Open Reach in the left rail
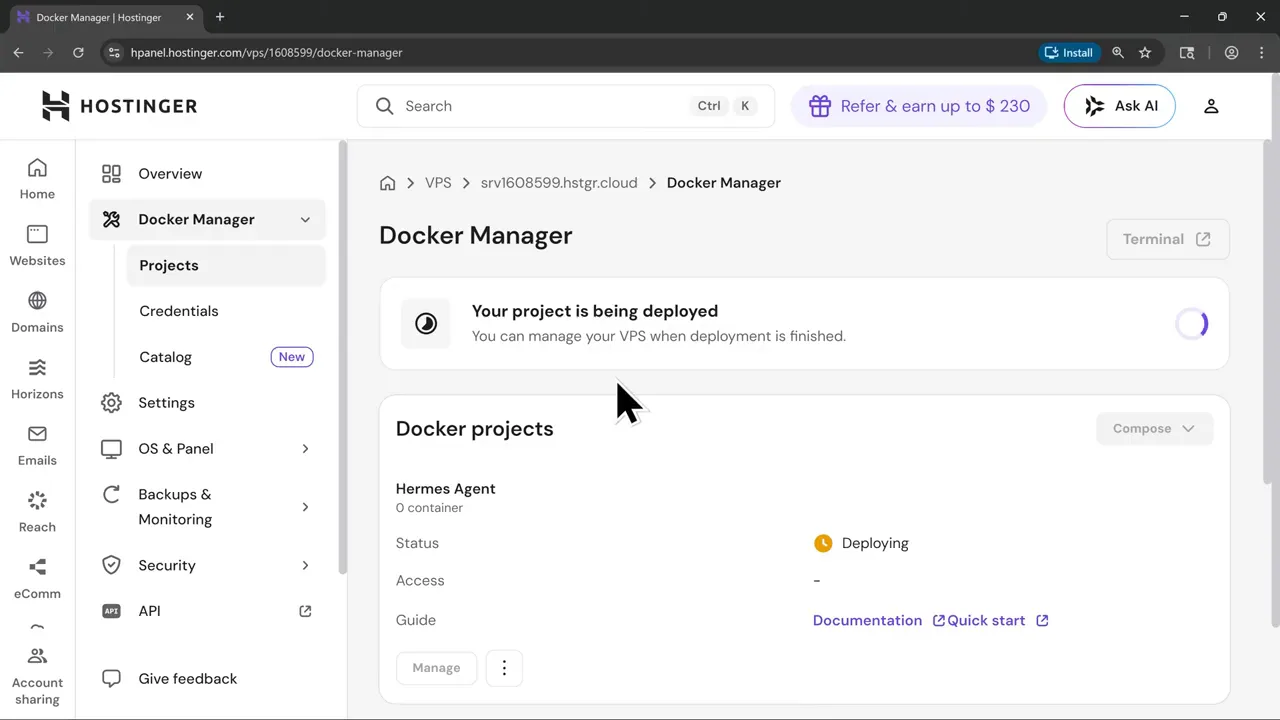 point(37,512)
